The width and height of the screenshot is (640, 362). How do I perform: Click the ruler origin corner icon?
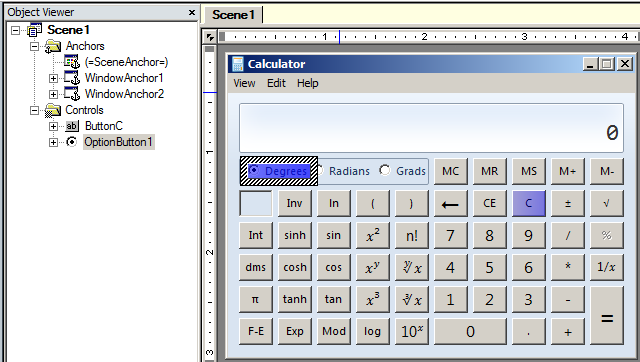[210, 37]
